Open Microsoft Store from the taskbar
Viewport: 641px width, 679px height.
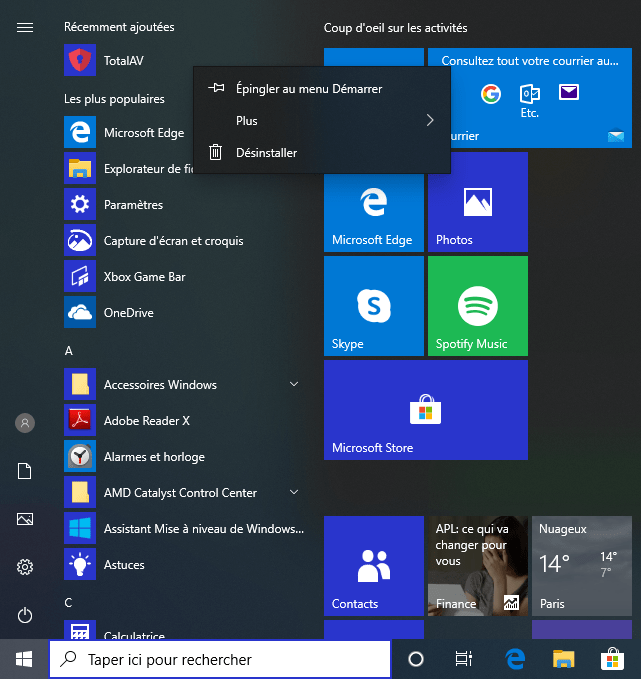612,658
